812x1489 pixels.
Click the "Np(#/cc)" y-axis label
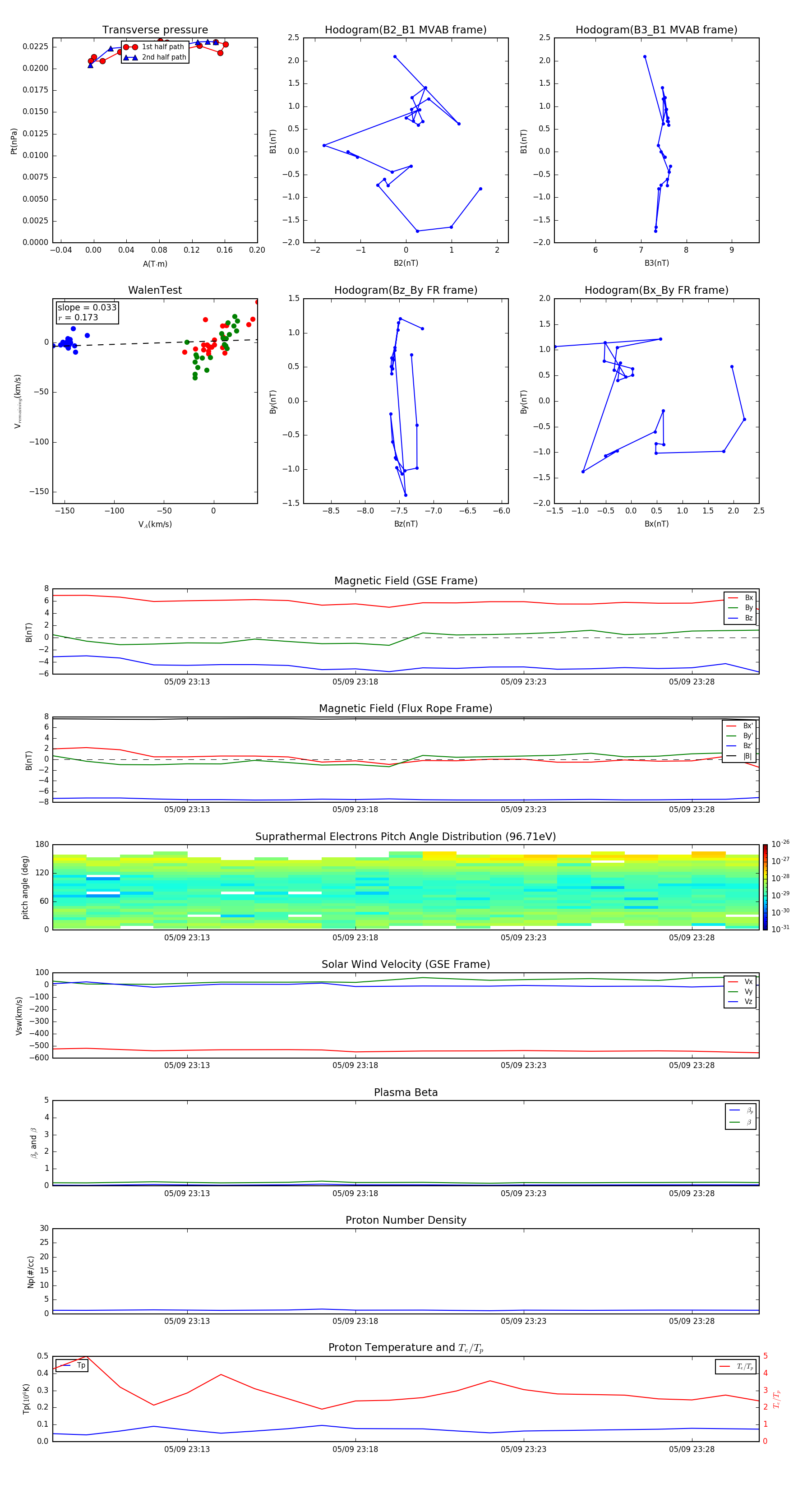point(31,1272)
